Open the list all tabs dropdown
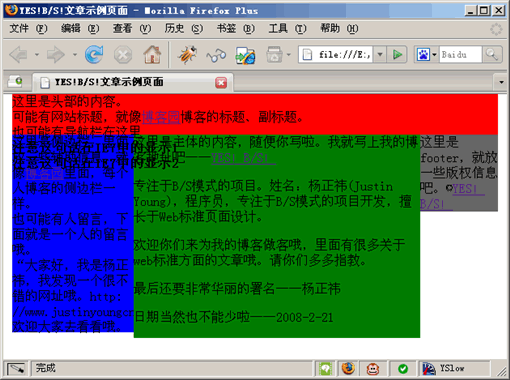Viewport: 510px width, 380px height. pyautogui.click(x=501, y=82)
